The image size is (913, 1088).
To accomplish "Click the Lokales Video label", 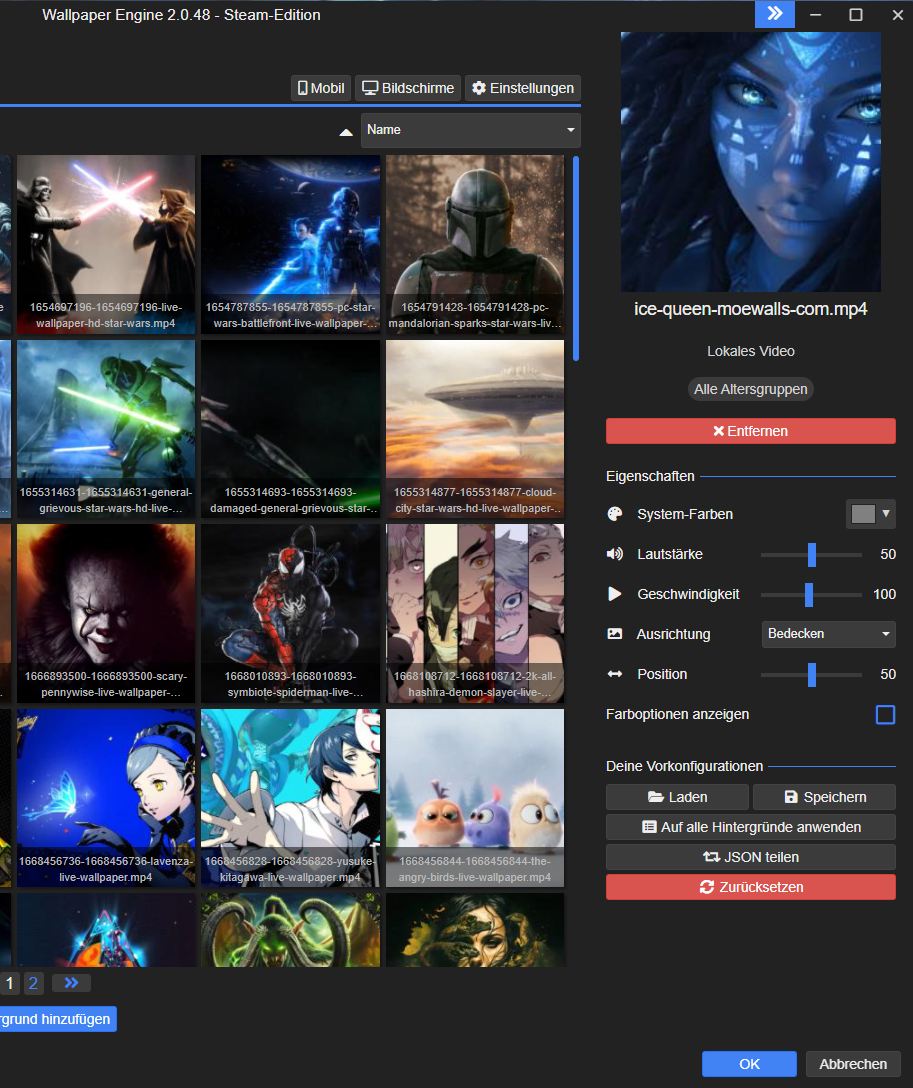I will [x=751, y=351].
